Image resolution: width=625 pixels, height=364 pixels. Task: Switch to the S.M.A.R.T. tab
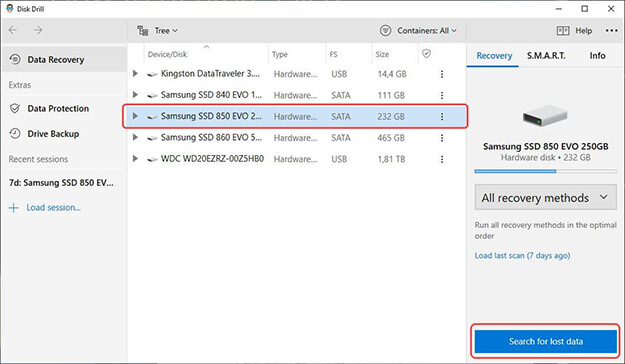click(x=546, y=56)
